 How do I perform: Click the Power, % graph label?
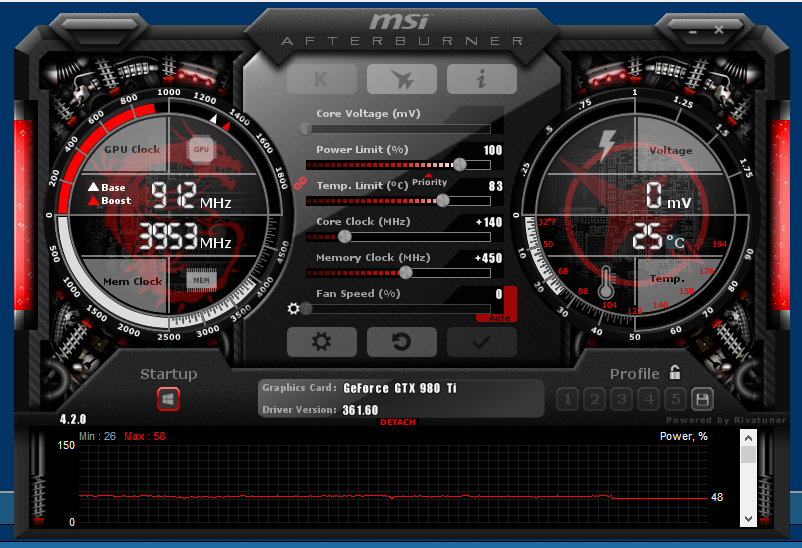pyautogui.click(x=683, y=436)
